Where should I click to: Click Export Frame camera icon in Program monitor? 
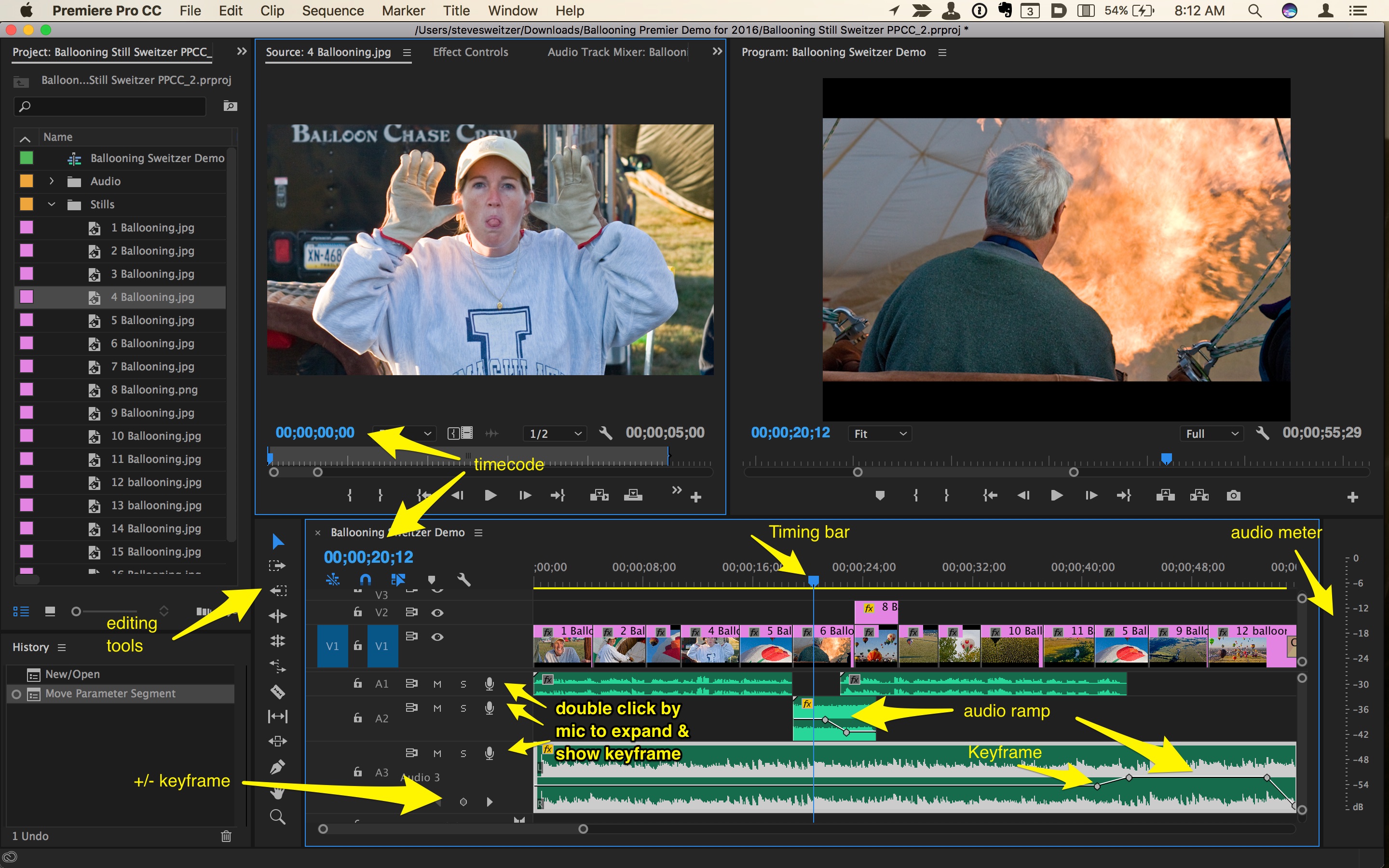pos(1233,495)
